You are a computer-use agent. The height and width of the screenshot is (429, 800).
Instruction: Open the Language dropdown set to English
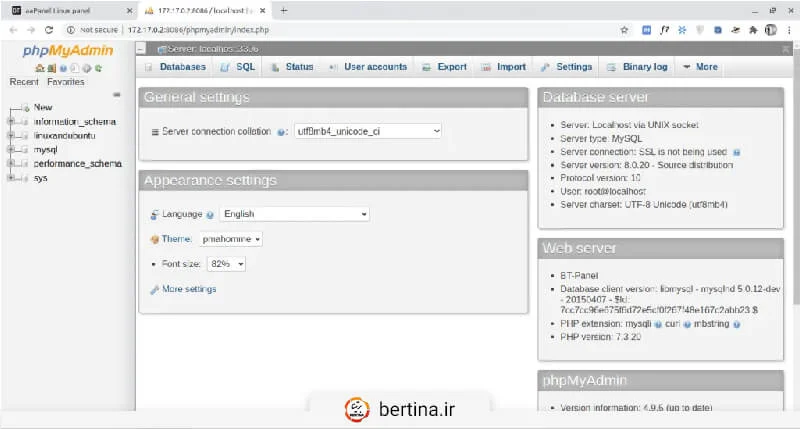pyautogui.click(x=294, y=214)
